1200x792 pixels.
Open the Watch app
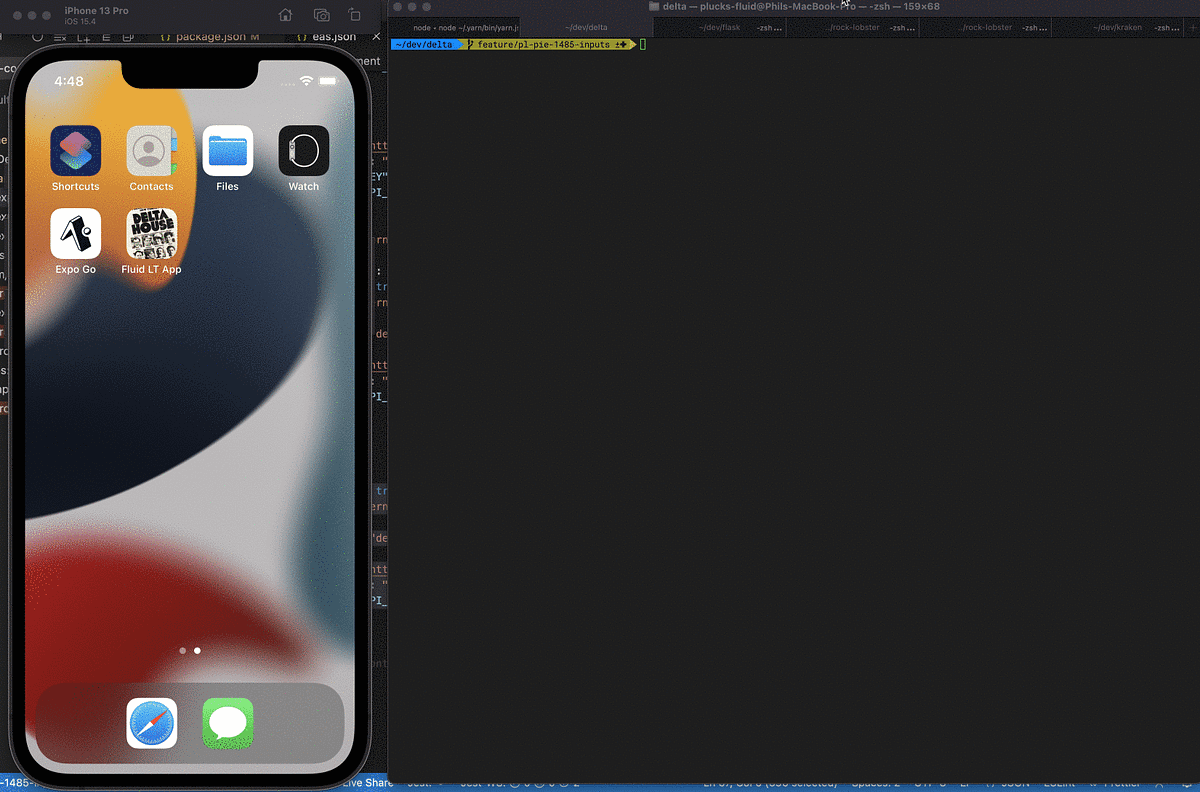(303, 150)
